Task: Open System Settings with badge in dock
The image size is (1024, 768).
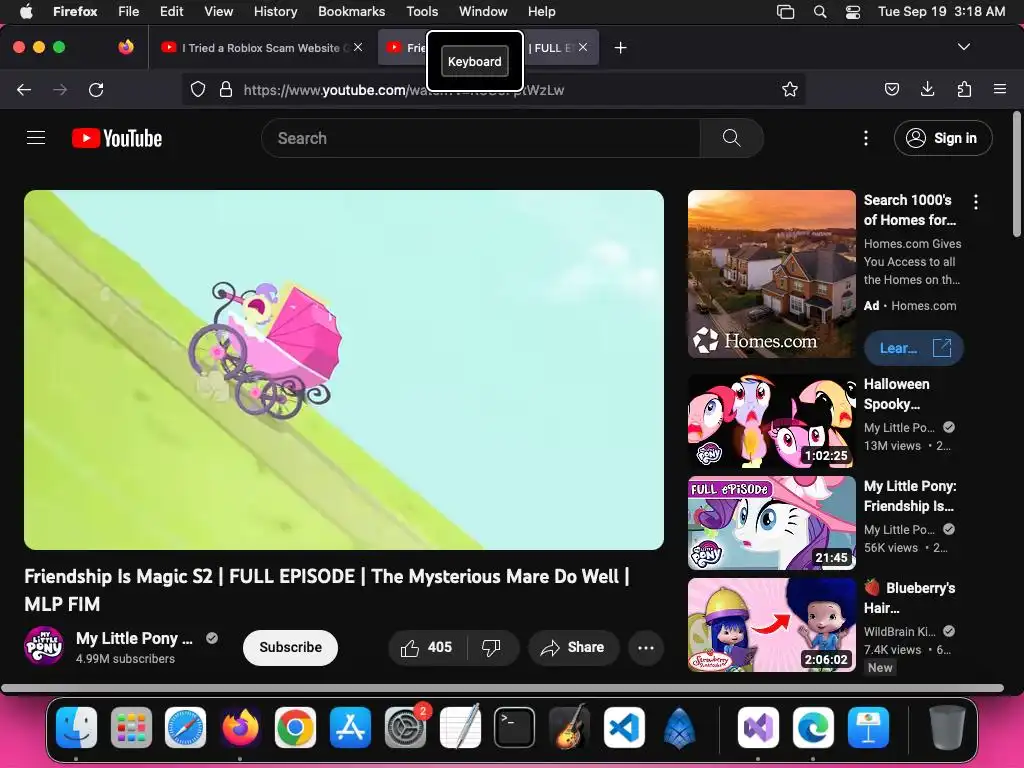Action: click(x=405, y=727)
